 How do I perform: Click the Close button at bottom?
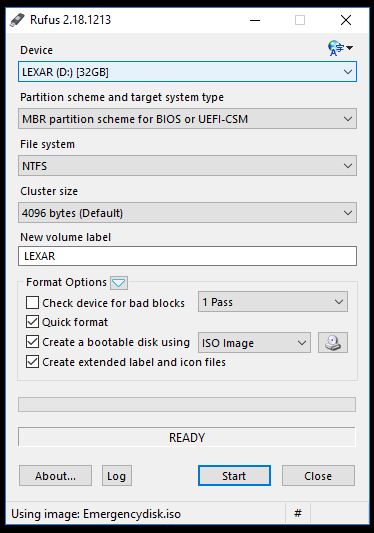(x=318, y=476)
